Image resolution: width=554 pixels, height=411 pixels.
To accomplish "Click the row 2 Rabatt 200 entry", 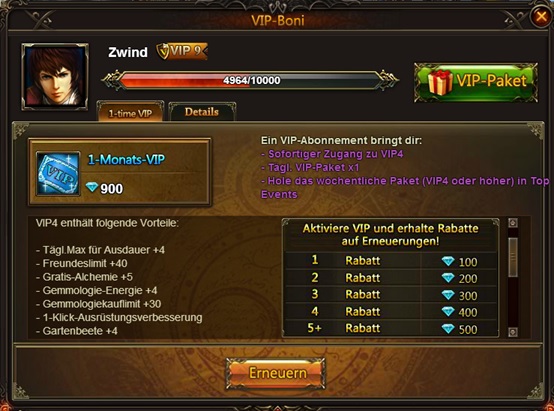I will (x=391, y=278).
